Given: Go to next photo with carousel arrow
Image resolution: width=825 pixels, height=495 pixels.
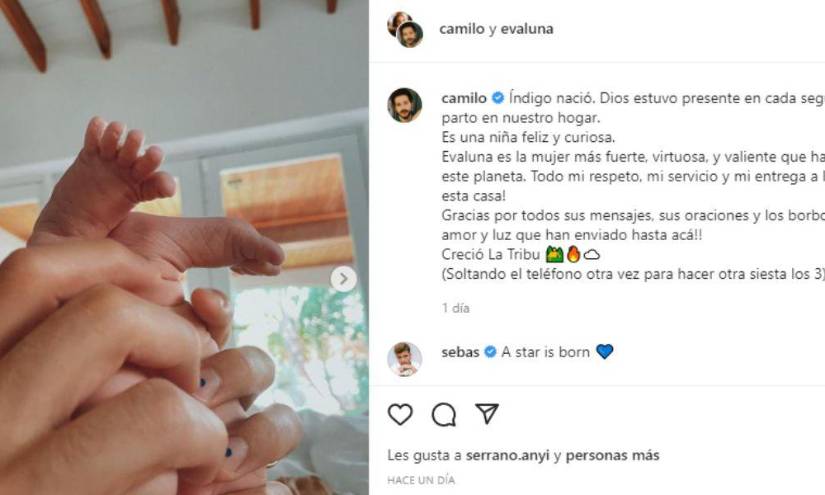Looking at the screenshot, I should tap(343, 279).
